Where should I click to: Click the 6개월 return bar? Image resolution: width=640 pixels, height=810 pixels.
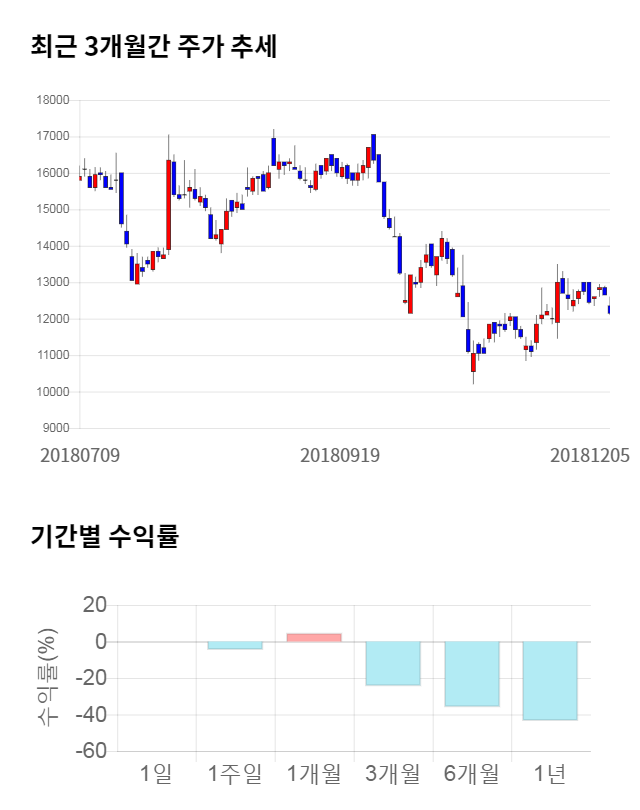(472, 674)
